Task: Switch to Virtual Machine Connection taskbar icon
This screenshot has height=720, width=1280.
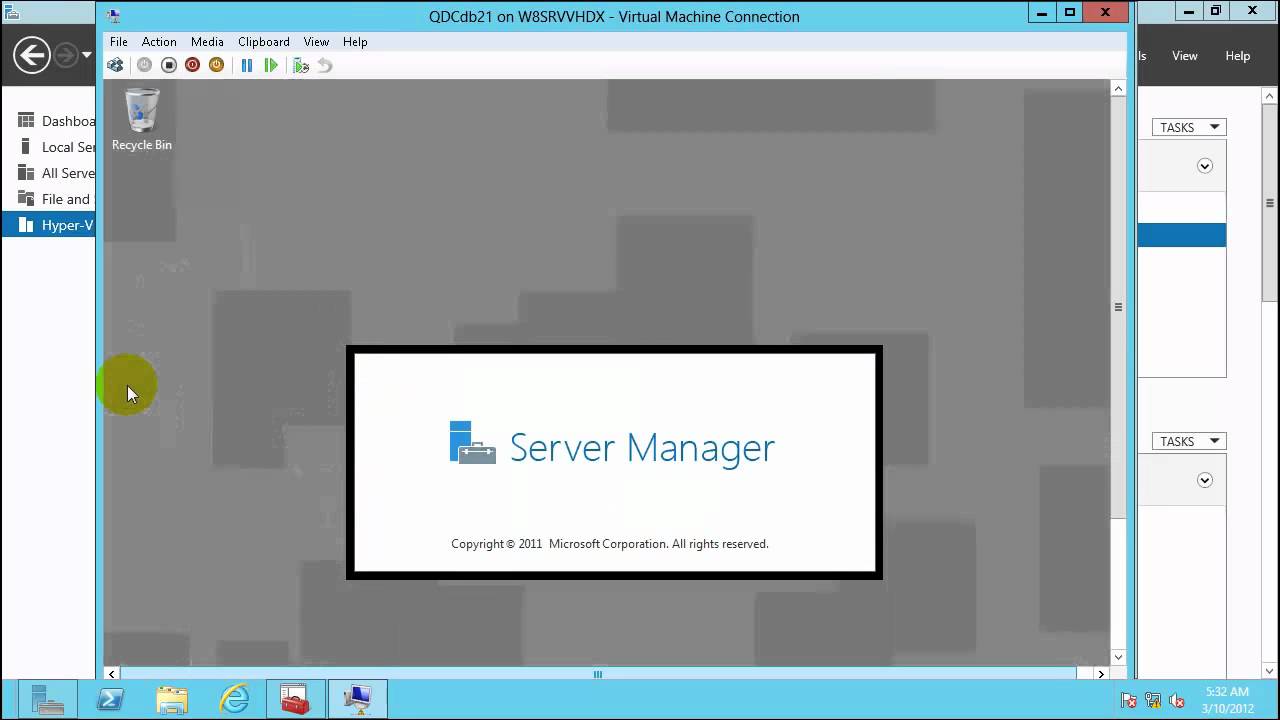Action: (357, 700)
